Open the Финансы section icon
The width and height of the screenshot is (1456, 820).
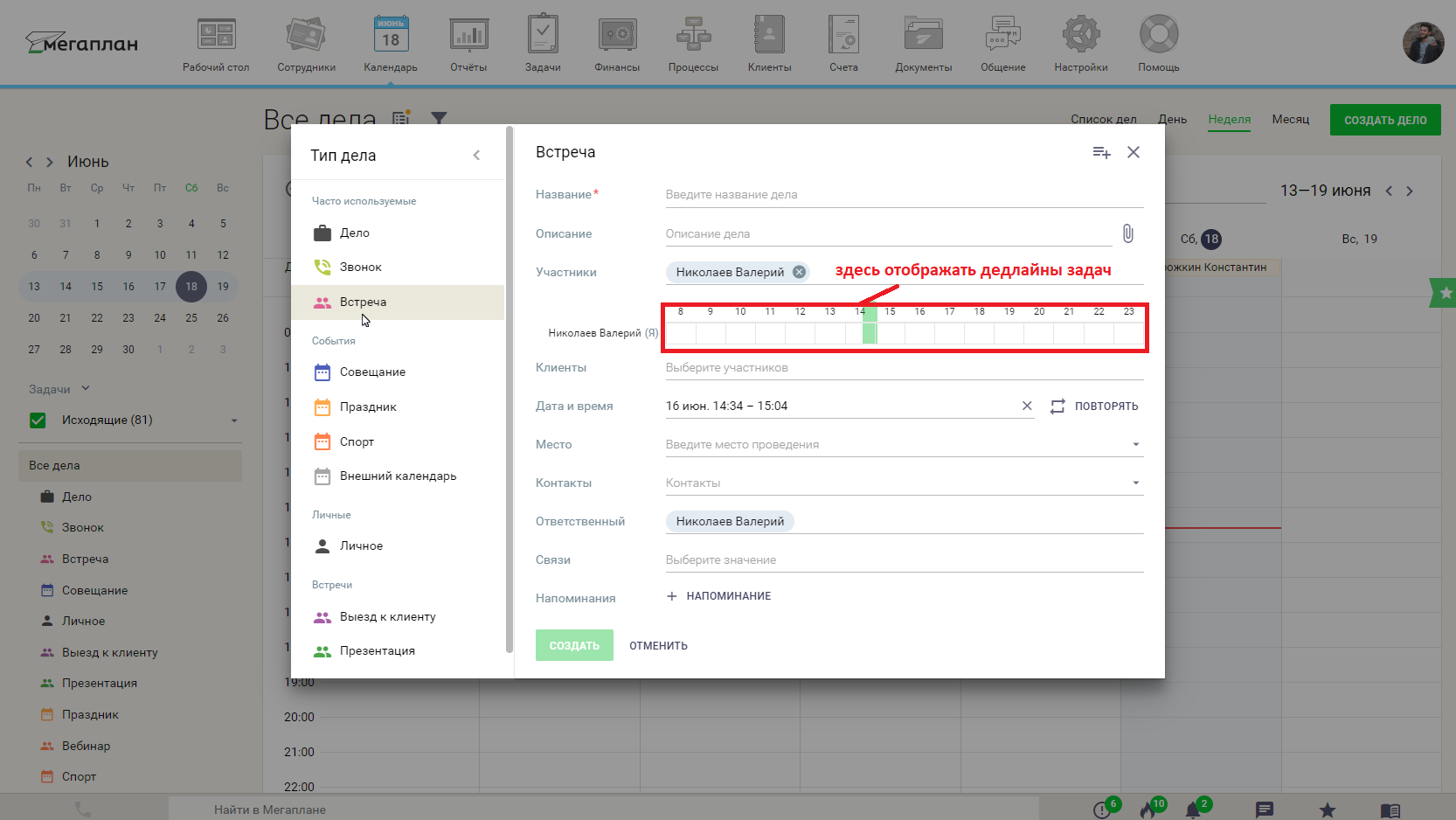pyautogui.click(x=617, y=37)
